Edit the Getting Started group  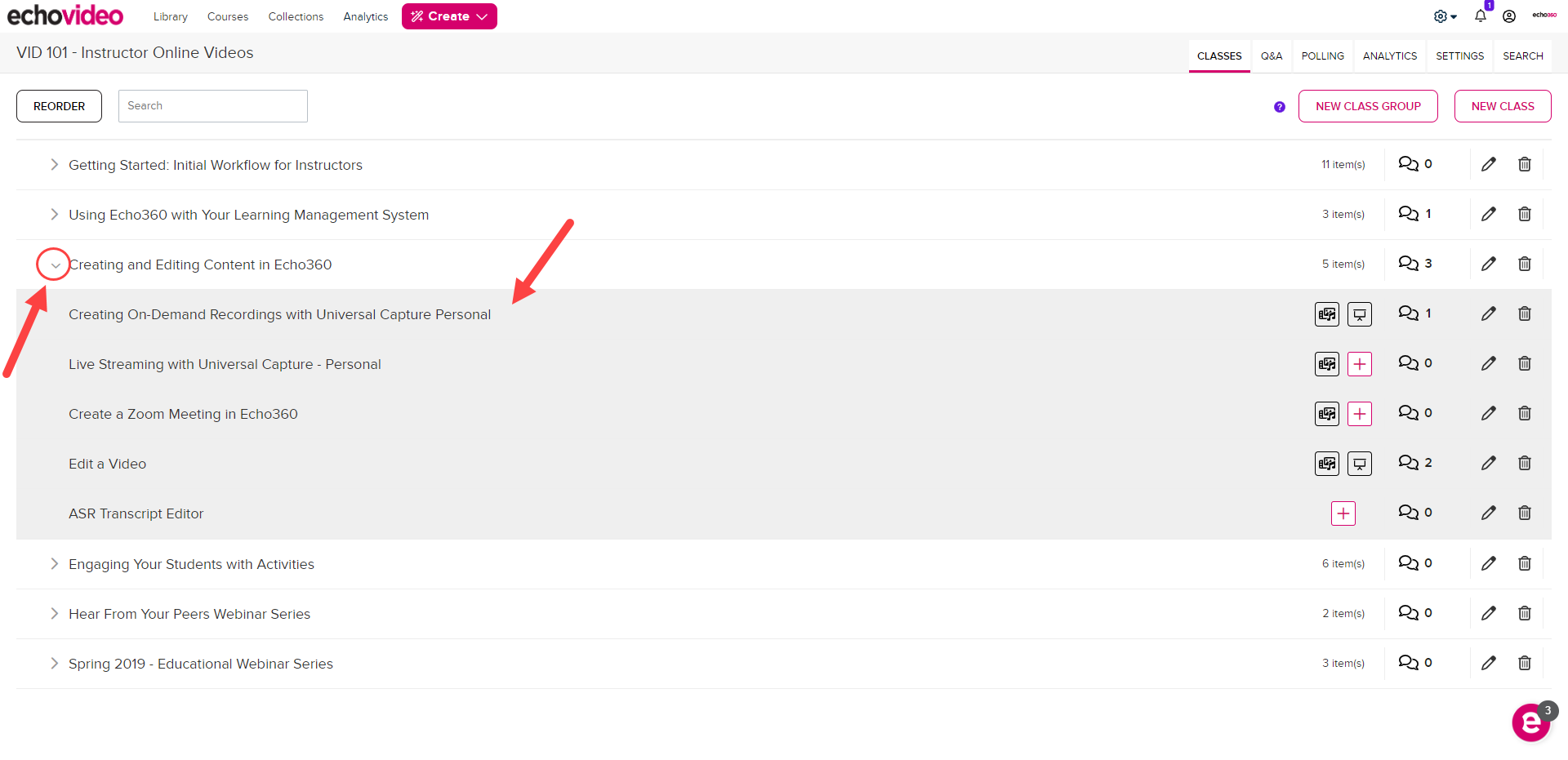point(1489,164)
